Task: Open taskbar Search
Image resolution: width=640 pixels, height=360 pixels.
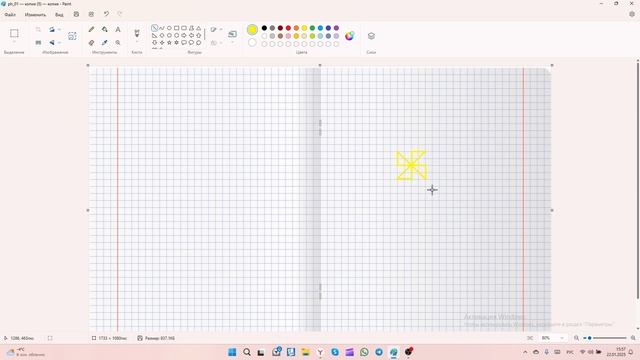Action: [247, 352]
